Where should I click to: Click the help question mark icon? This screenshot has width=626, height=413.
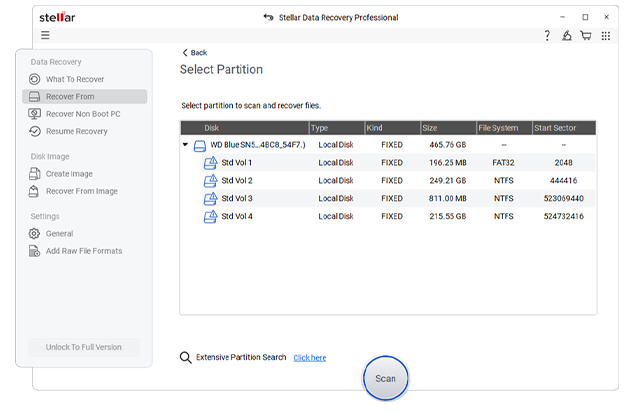pyautogui.click(x=547, y=36)
